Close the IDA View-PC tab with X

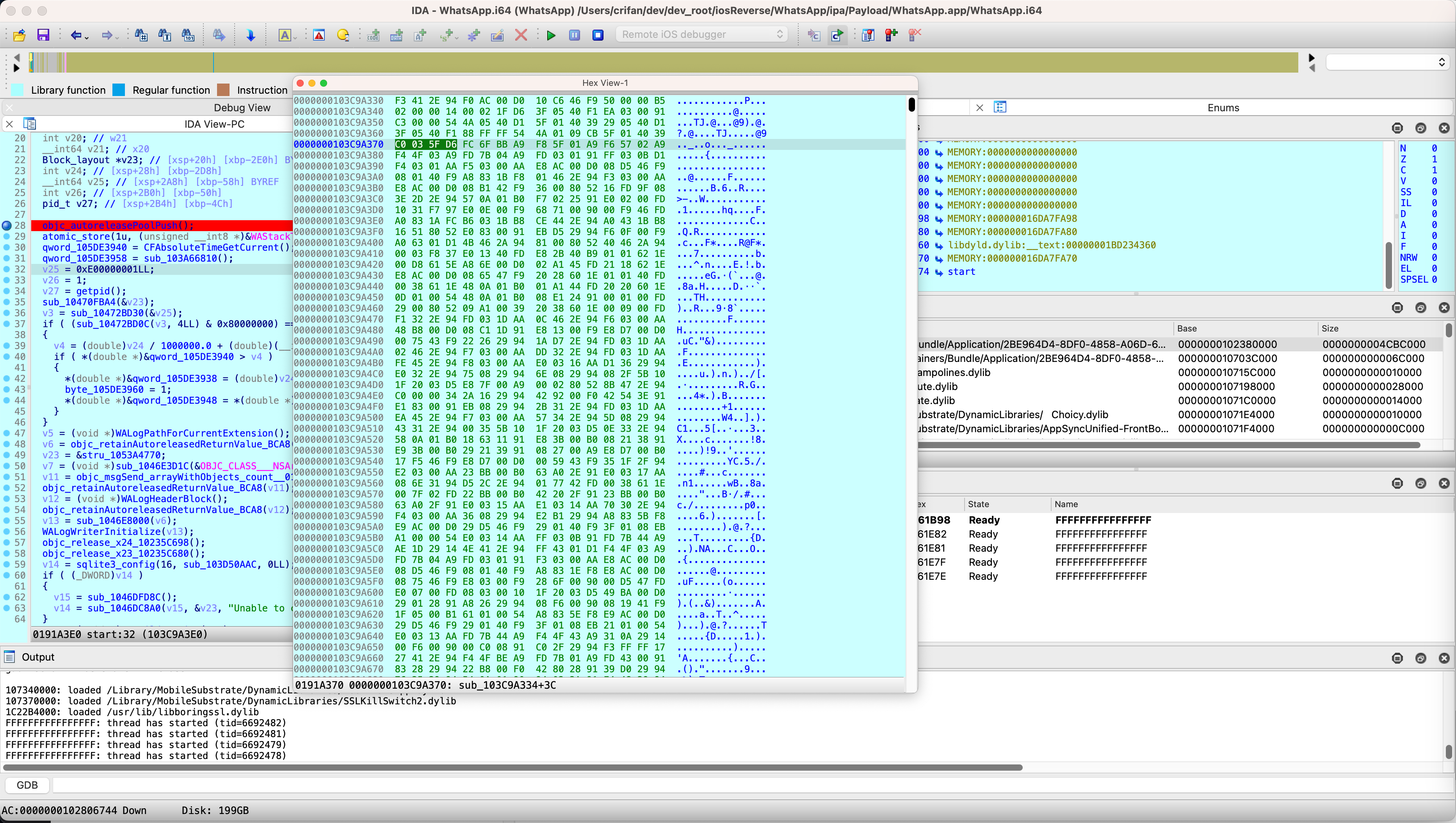tap(10, 124)
